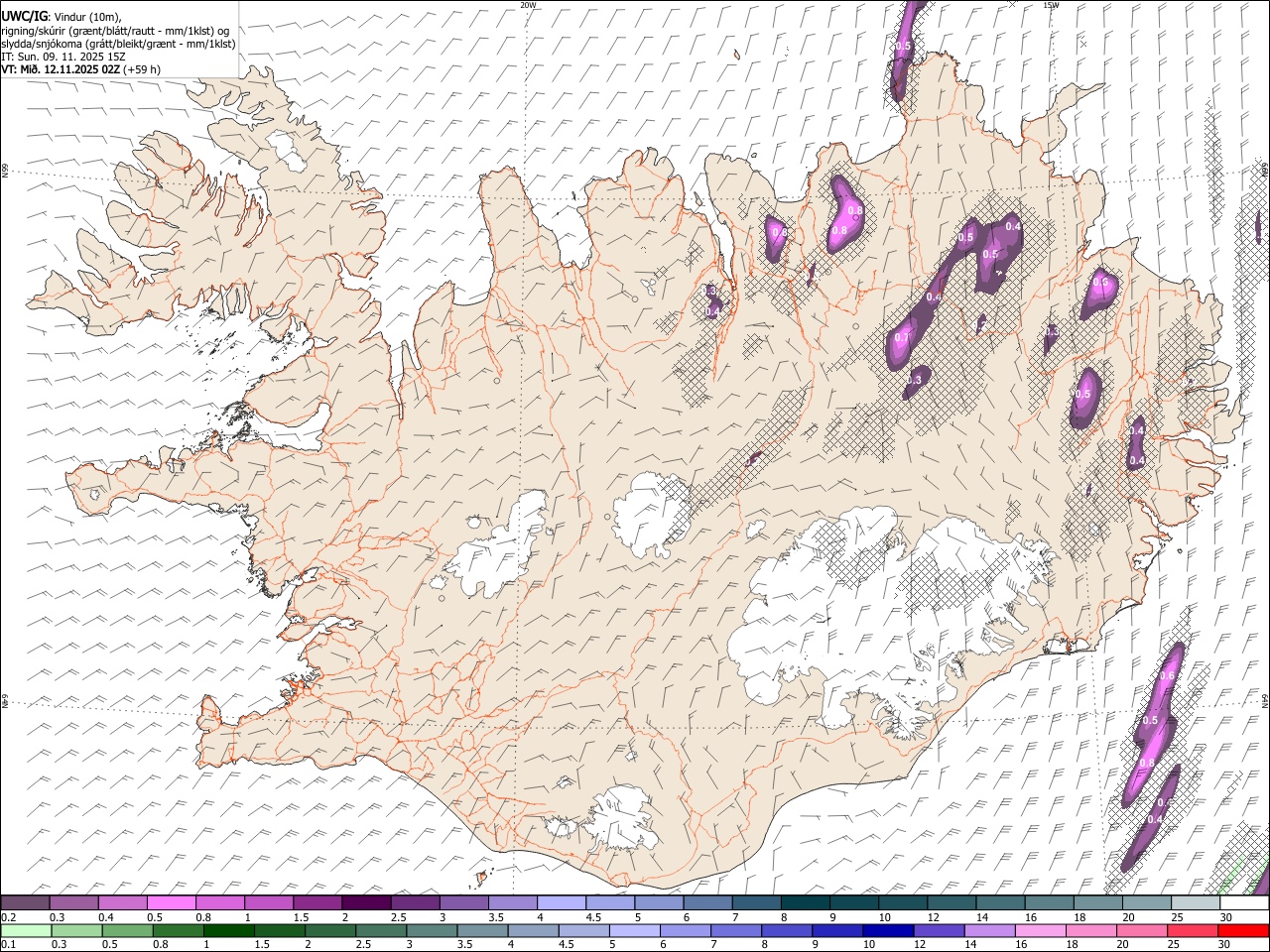Pick the pale grey 25 swatch in upper scale
The width and height of the screenshot is (1270, 952).
pyautogui.click(x=1195, y=903)
